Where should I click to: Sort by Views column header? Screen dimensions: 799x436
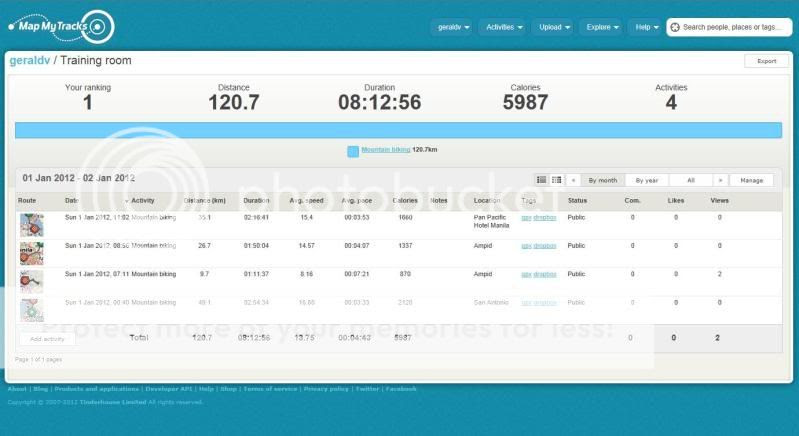[x=720, y=201]
